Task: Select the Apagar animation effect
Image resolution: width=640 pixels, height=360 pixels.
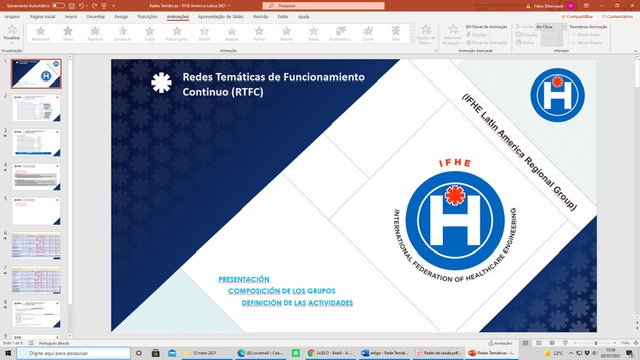Action: click(231, 34)
